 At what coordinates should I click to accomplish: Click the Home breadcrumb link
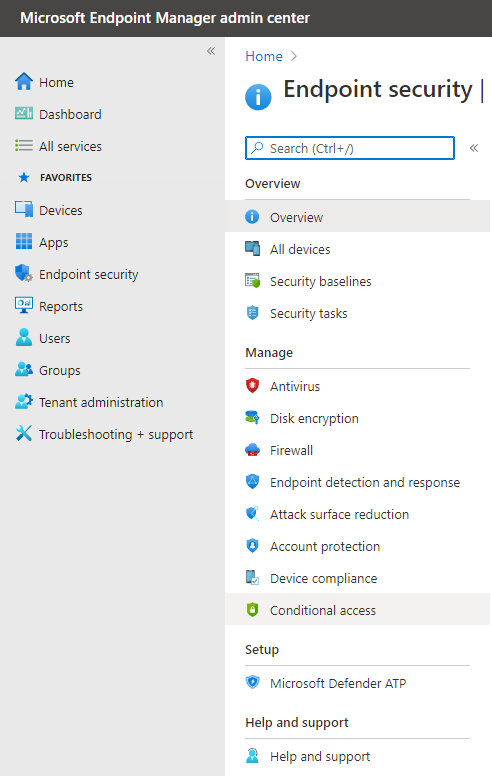[x=264, y=56]
